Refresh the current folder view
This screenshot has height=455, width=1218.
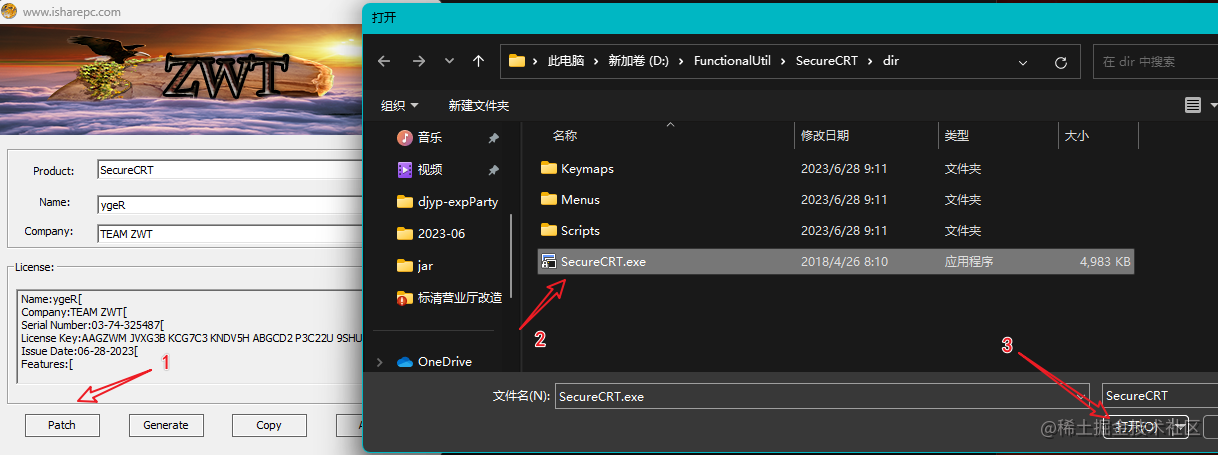[1061, 62]
